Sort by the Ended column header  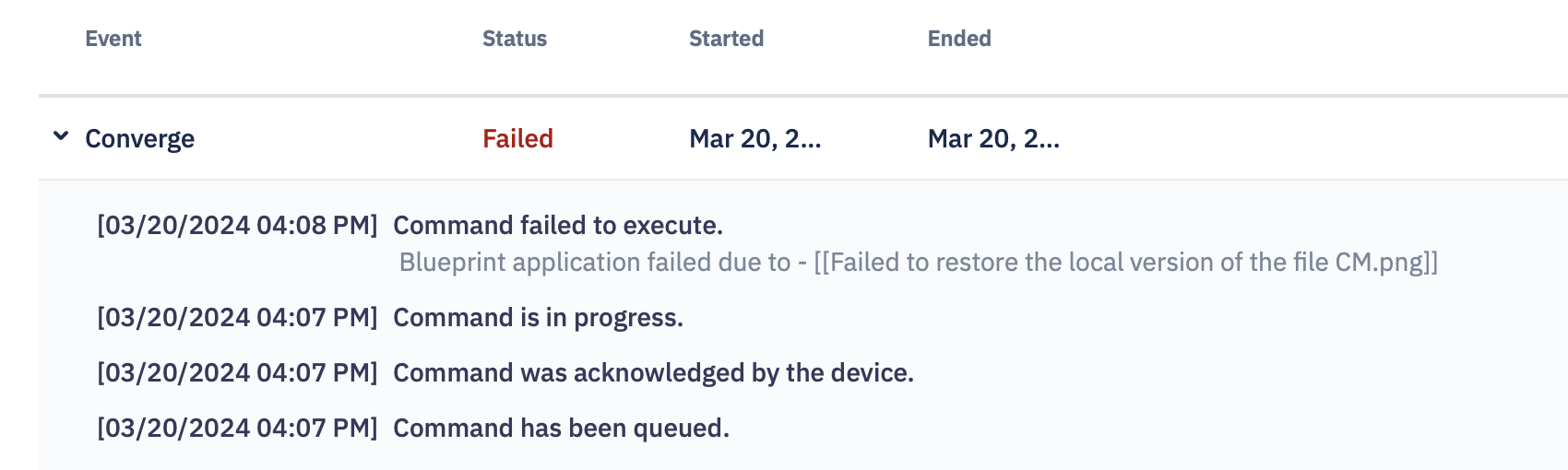(x=959, y=39)
